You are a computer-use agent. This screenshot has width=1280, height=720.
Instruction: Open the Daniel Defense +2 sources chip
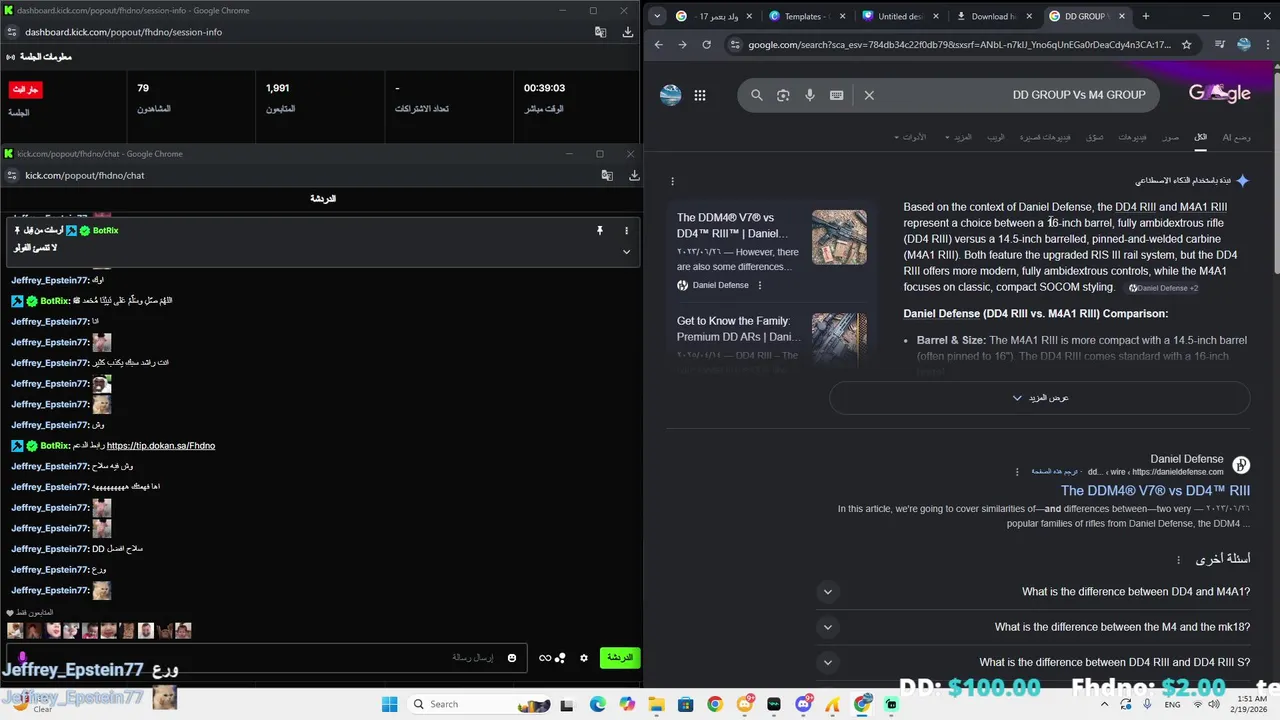[1163, 288]
